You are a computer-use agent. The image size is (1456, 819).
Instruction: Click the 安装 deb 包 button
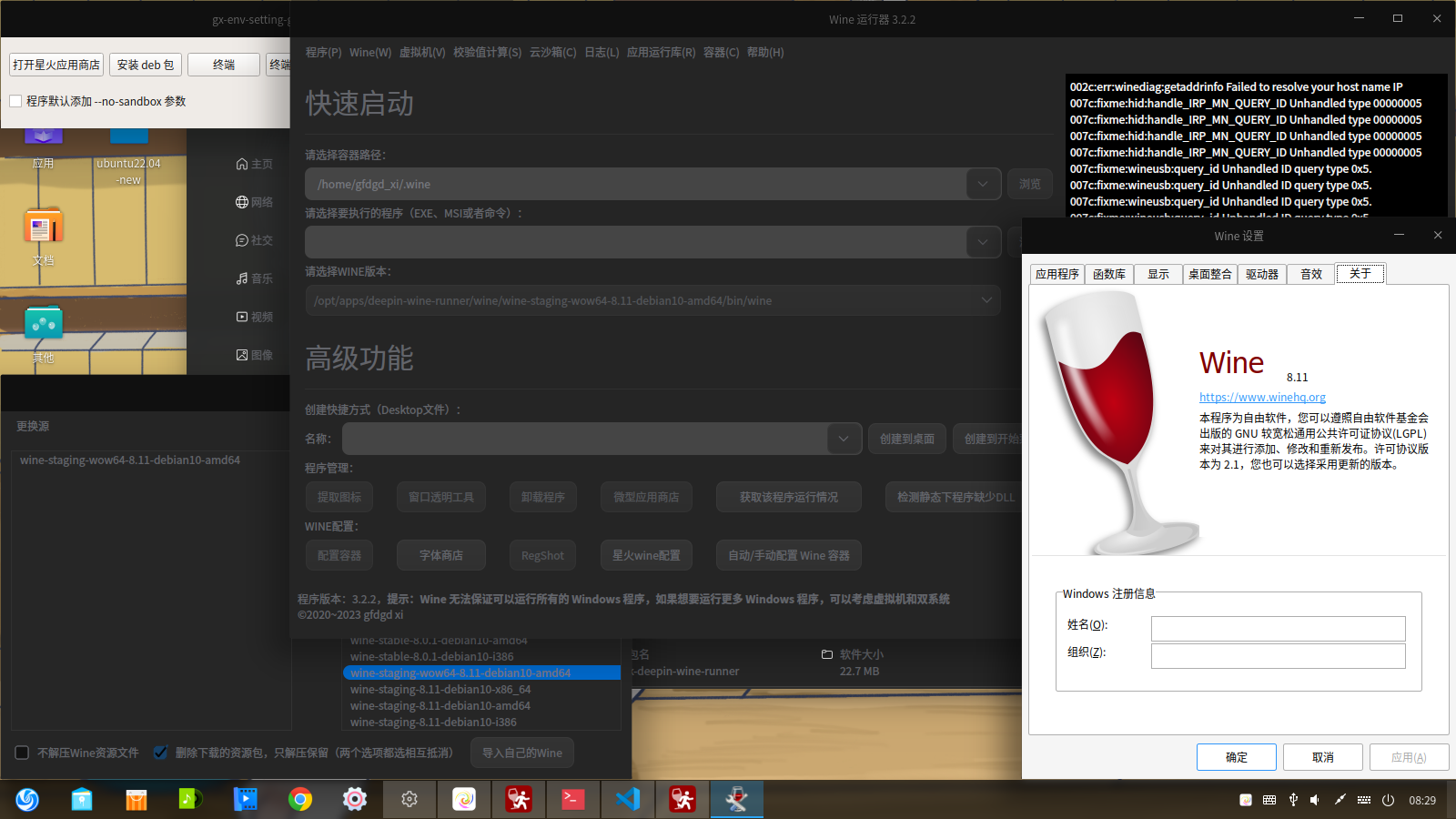coord(146,65)
